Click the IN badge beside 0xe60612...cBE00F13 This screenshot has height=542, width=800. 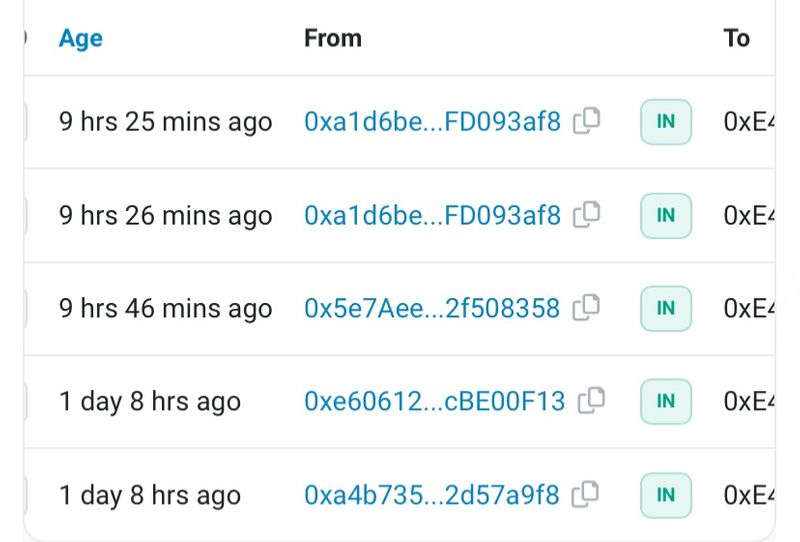point(665,402)
